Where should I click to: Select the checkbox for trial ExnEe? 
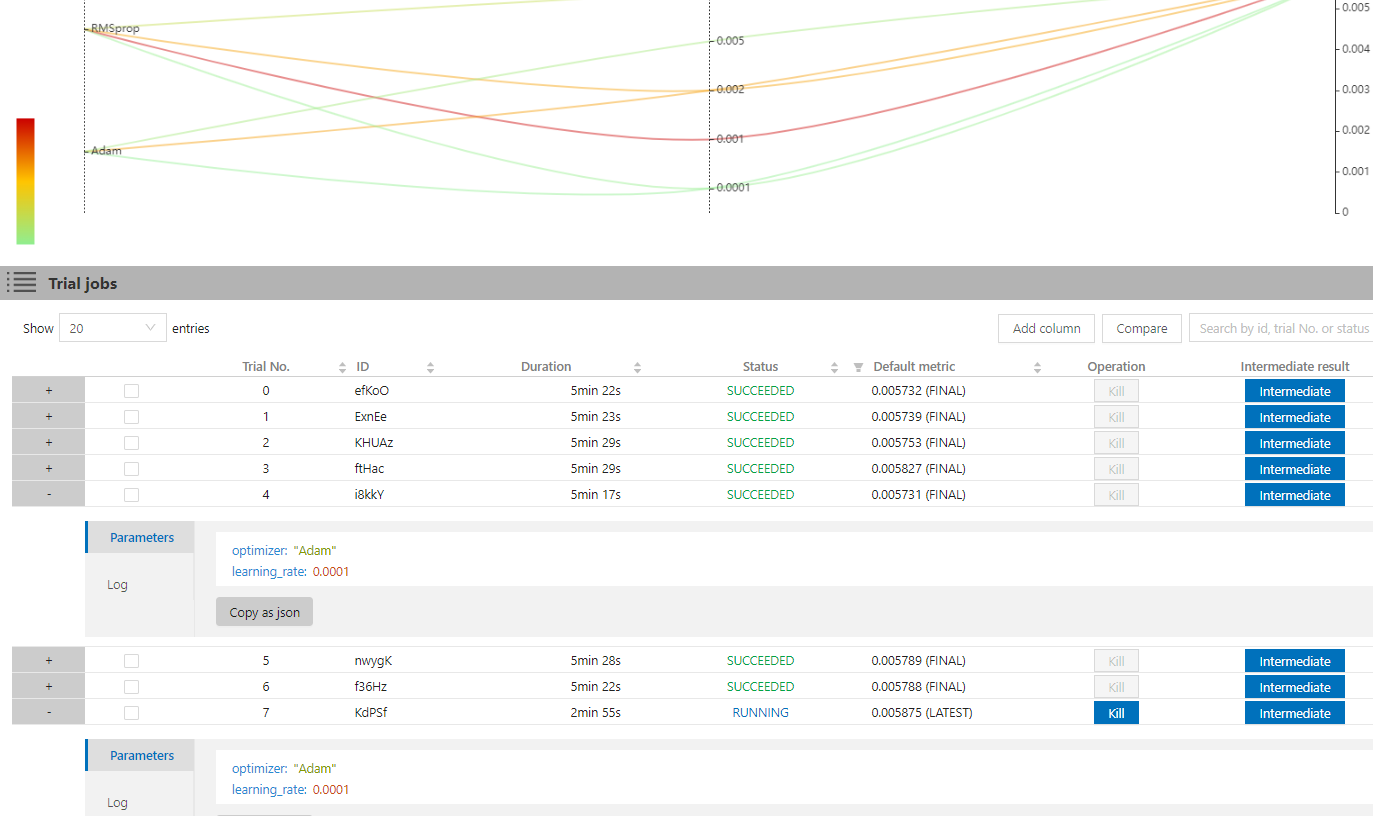(131, 417)
